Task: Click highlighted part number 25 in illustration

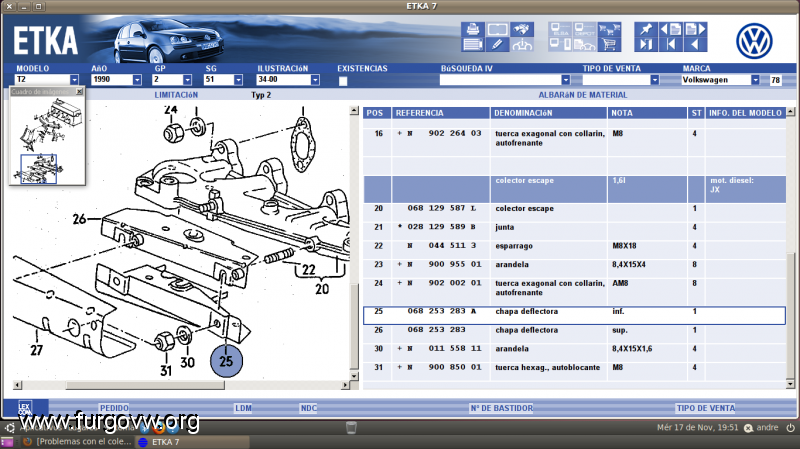Action: tap(226, 361)
